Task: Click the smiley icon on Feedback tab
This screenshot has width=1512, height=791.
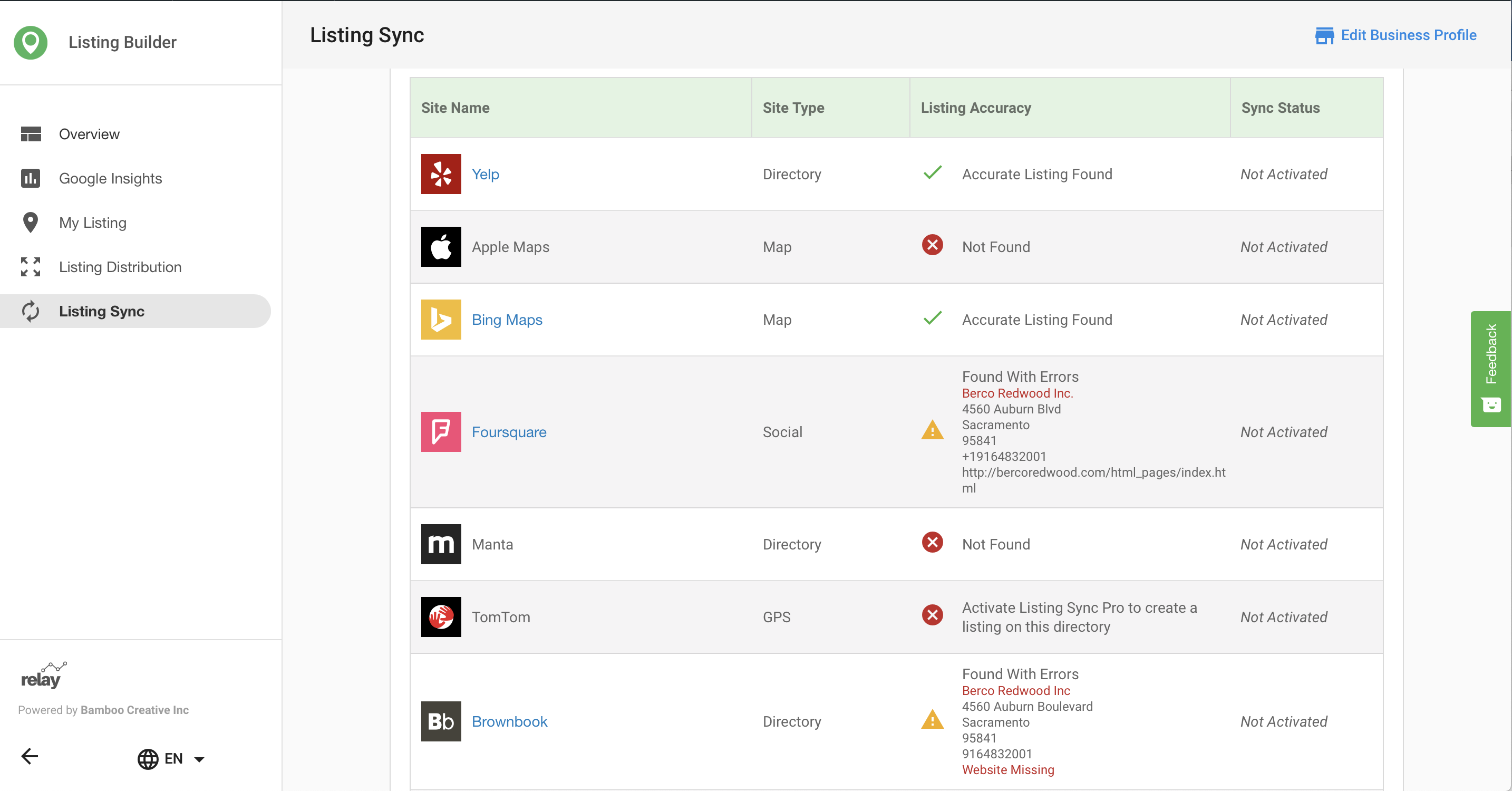Action: click(x=1491, y=404)
